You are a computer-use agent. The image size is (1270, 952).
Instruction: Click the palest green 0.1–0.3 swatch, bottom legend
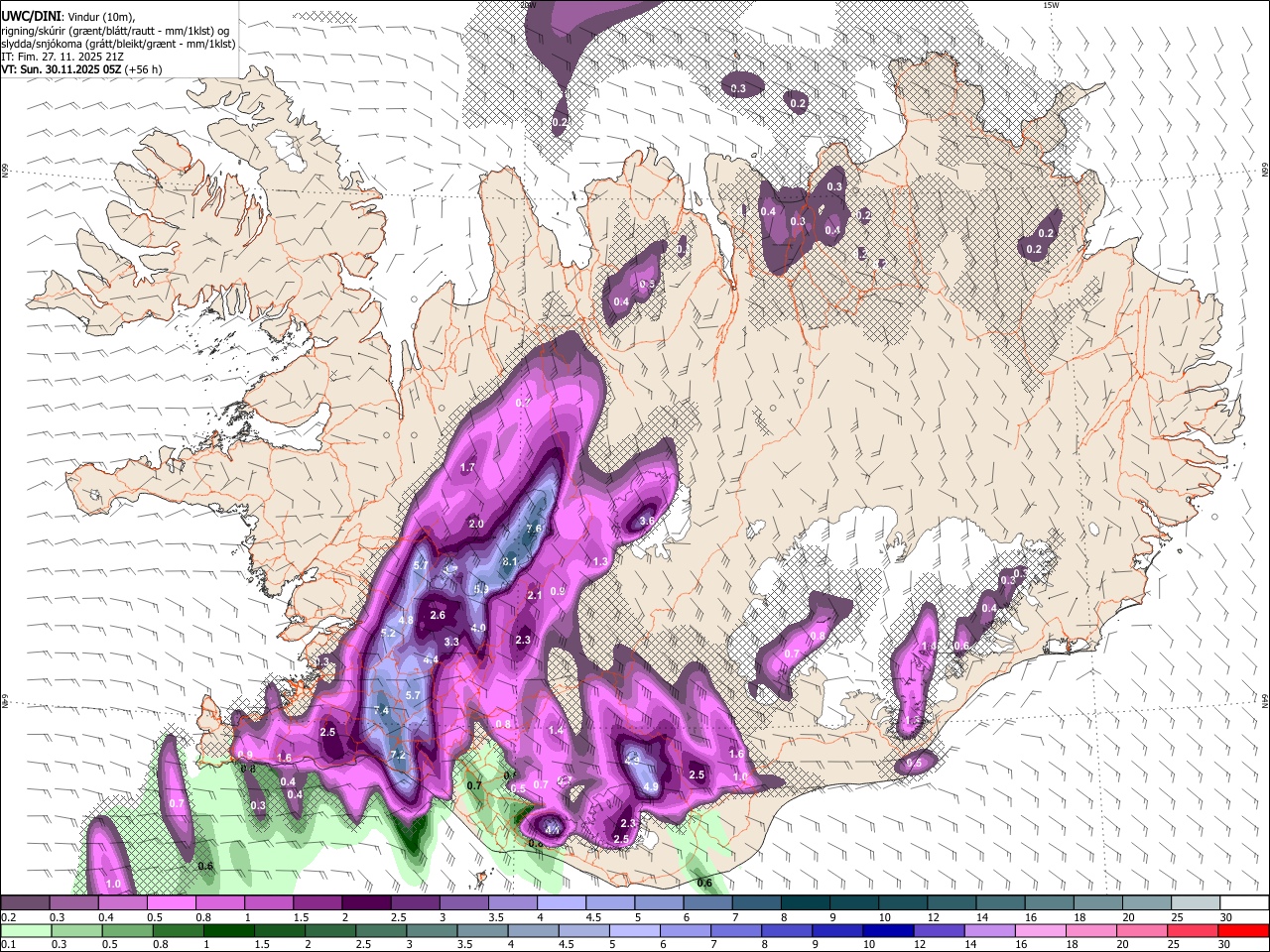click(26, 930)
